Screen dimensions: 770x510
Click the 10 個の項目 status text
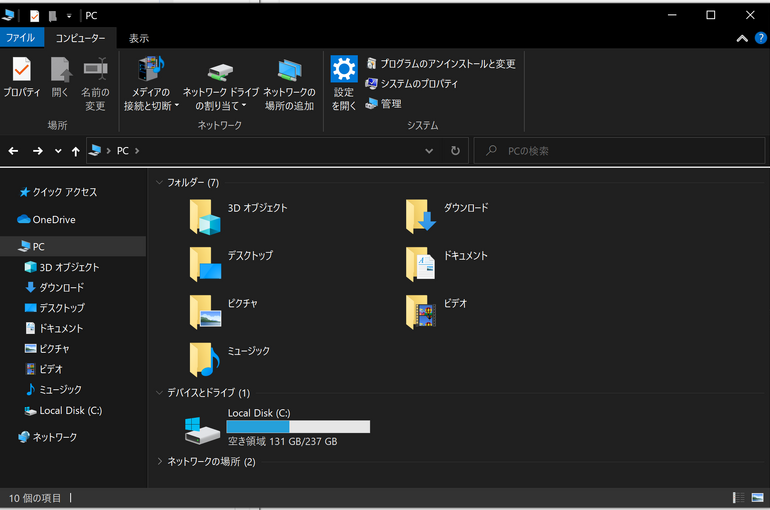pos(35,498)
